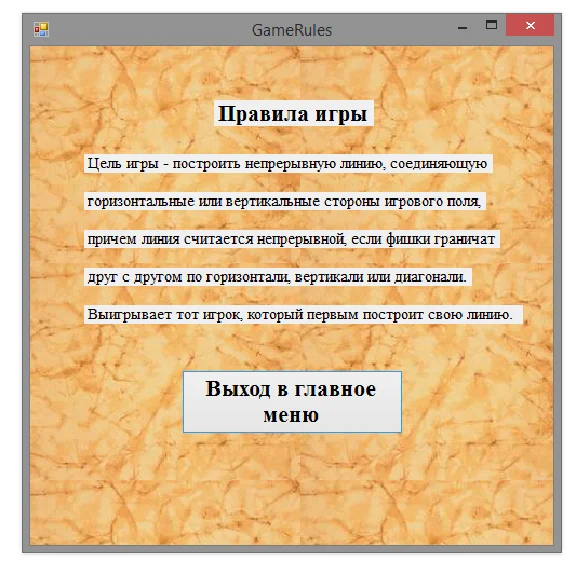This screenshot has height=575, width=576.
Task: Click the line starting 'друг с другом'
Action: [278, 277]
